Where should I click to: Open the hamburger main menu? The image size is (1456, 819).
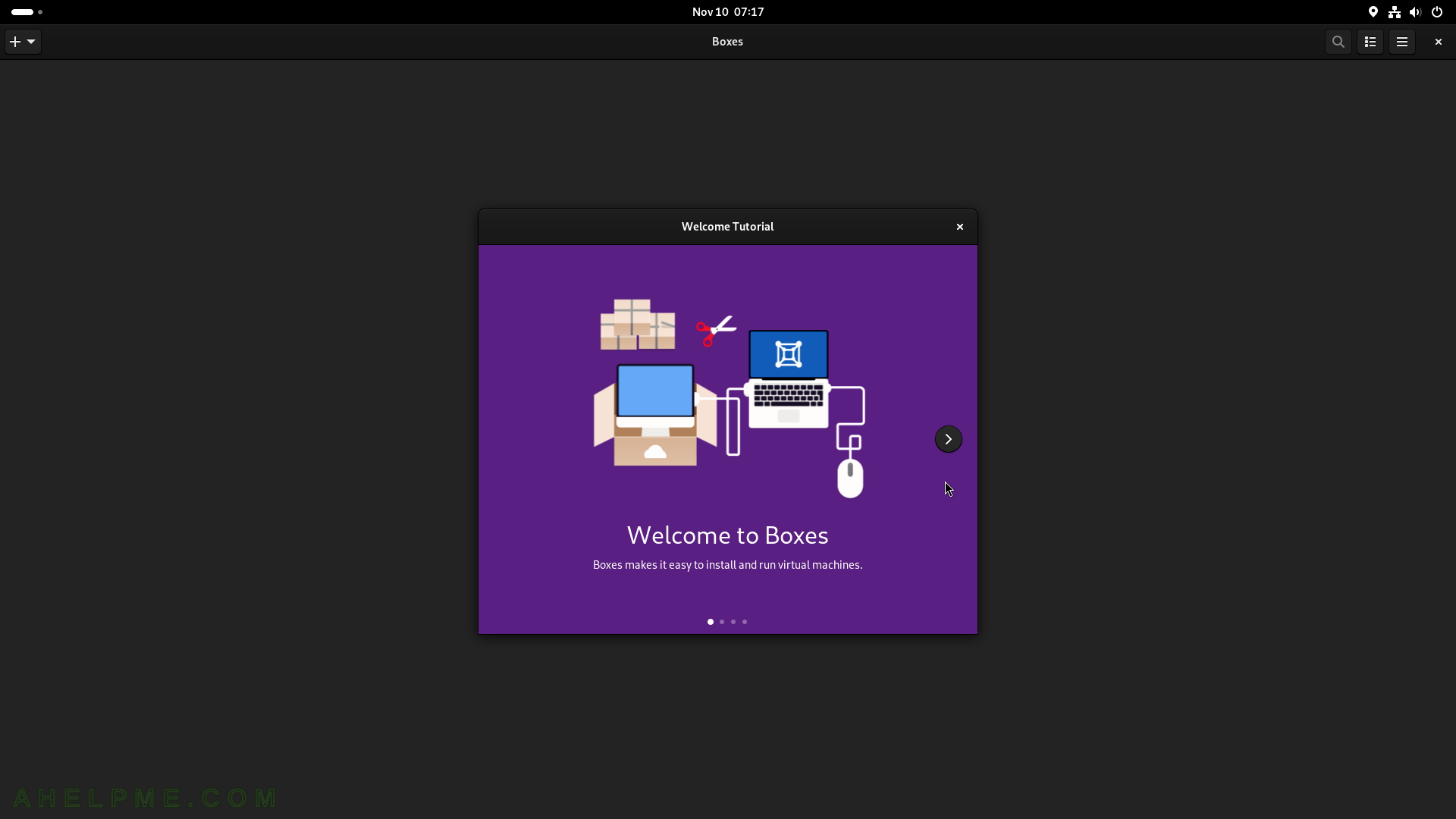coord(1402,42)
